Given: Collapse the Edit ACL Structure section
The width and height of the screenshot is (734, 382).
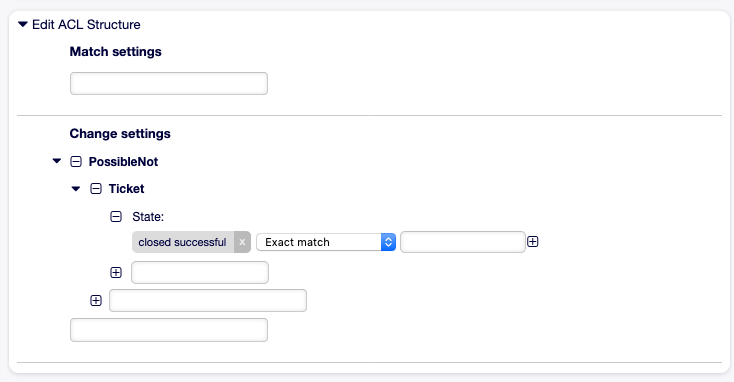Looking at the screenshot, I should pyautogui.click(x=22, y=24).
